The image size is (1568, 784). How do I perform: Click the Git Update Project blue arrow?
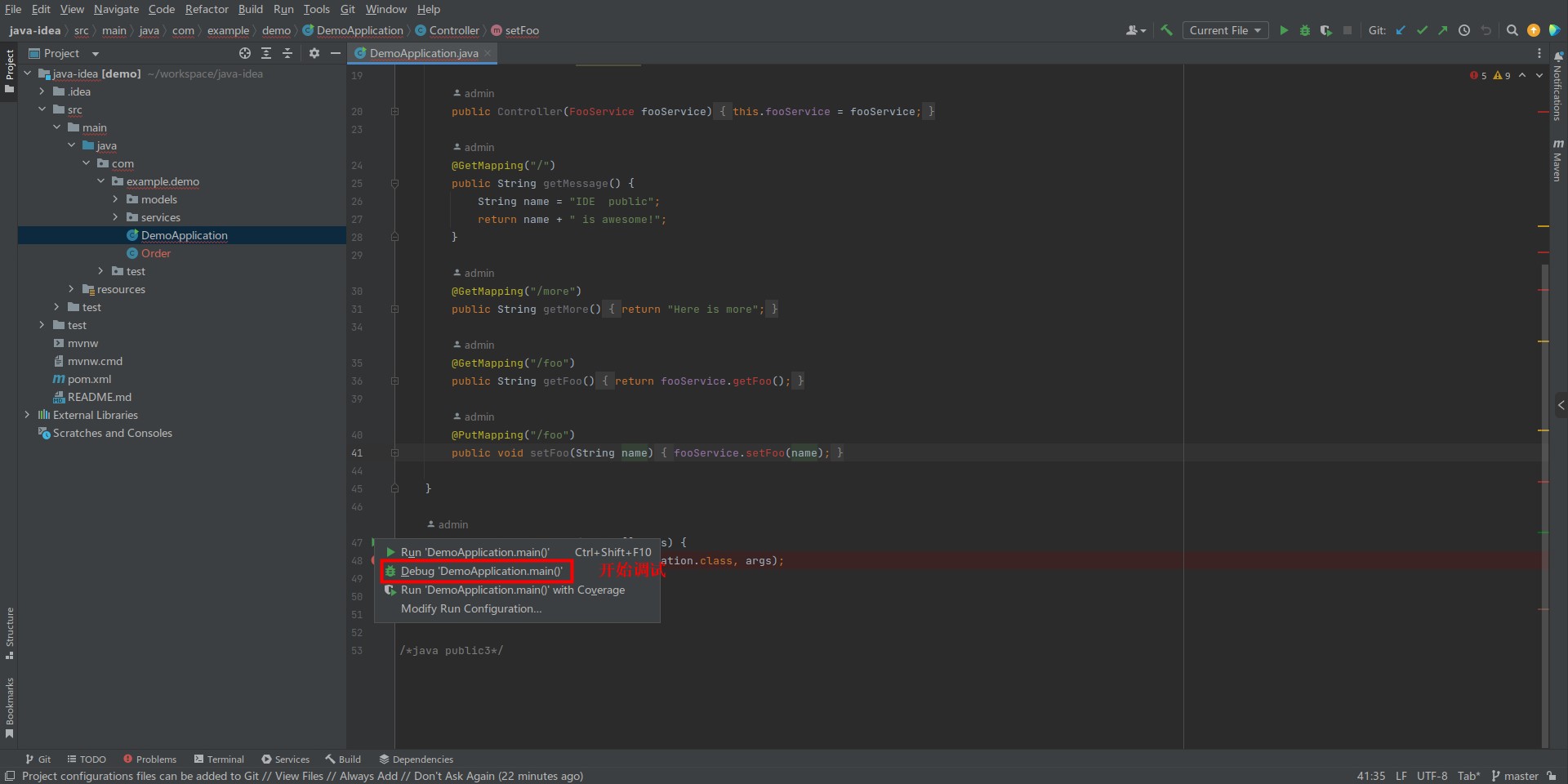(x=1401, y=30)
